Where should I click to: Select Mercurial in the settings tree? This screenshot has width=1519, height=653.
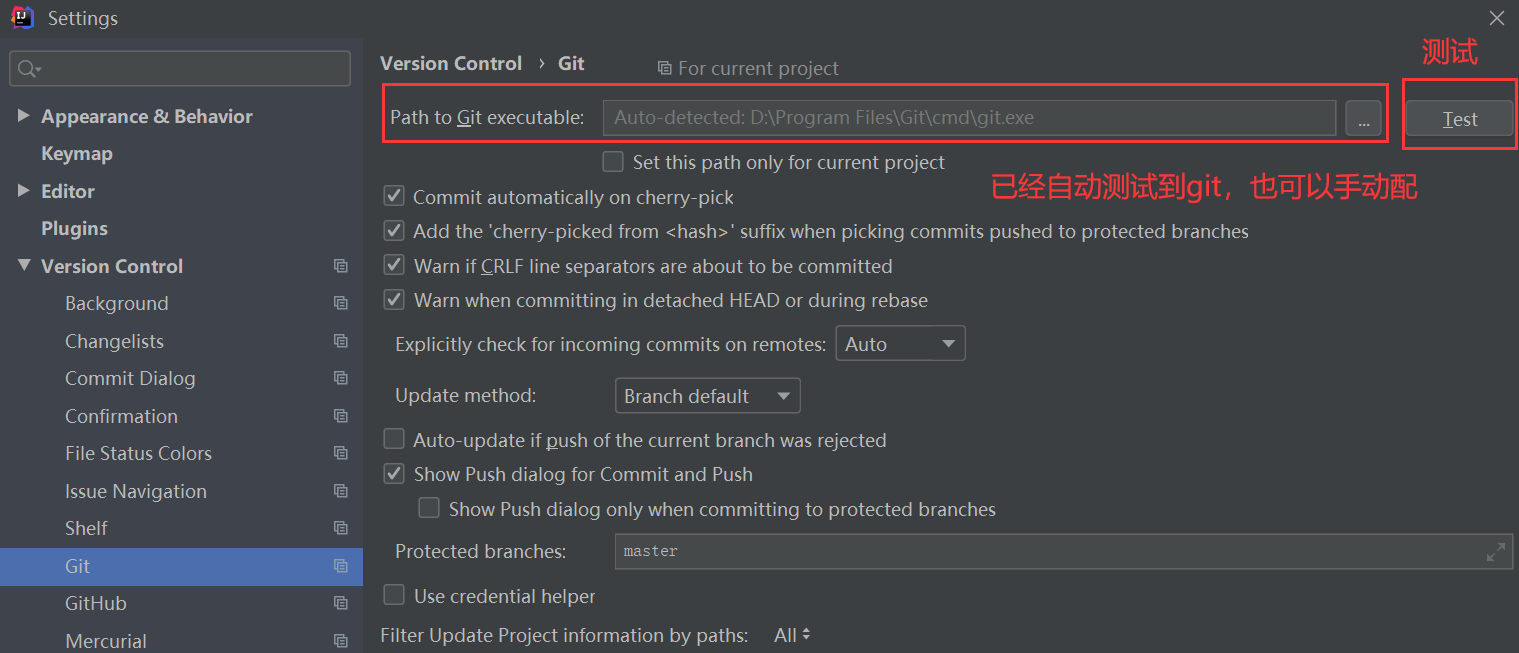[x=105, y=641]
